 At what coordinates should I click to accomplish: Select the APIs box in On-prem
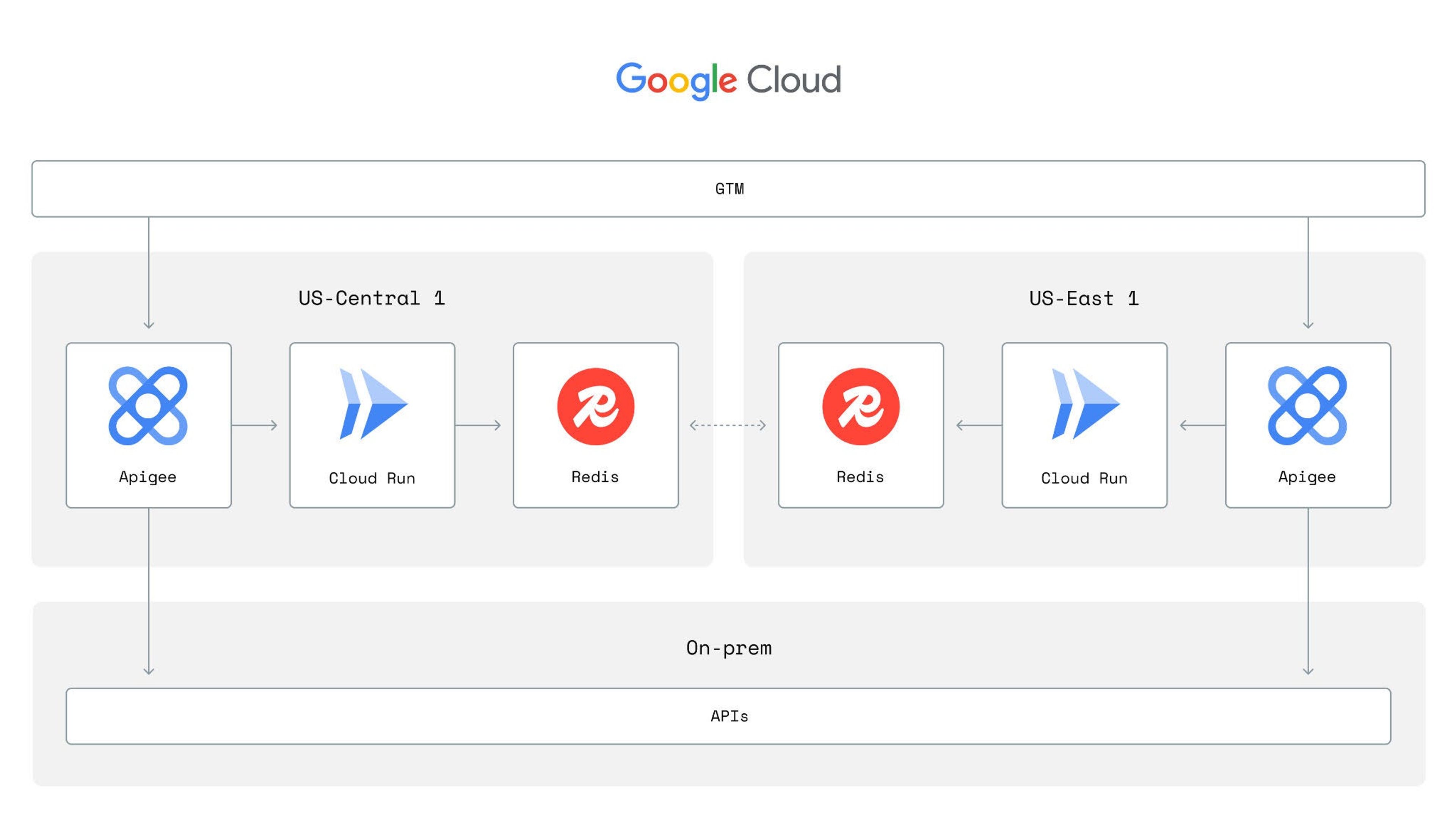click(728, 716)
